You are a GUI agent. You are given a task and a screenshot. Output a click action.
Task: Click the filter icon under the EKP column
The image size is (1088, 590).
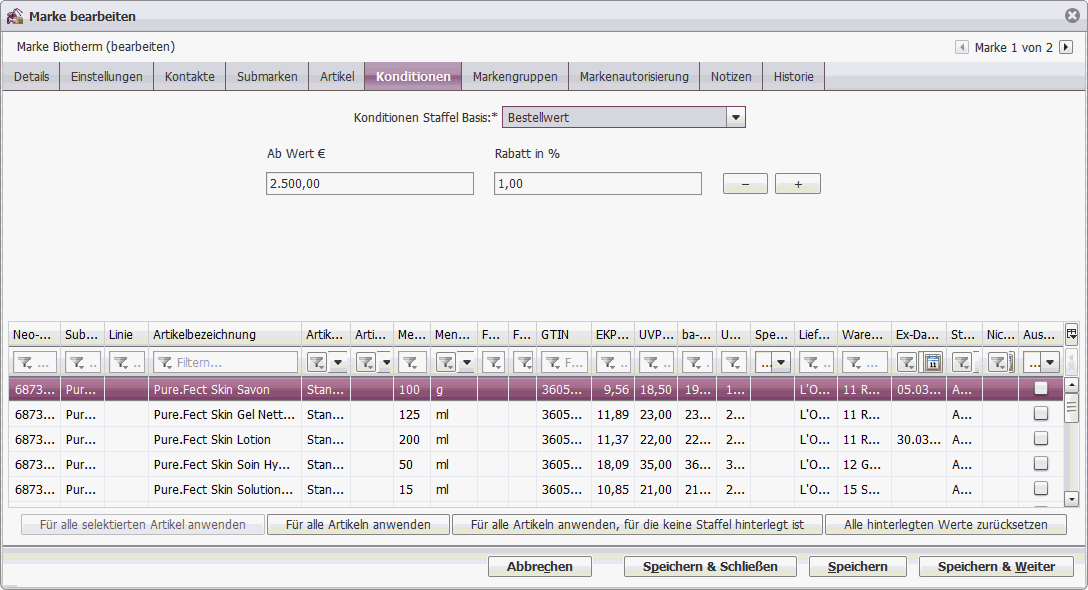pos(607,362)
